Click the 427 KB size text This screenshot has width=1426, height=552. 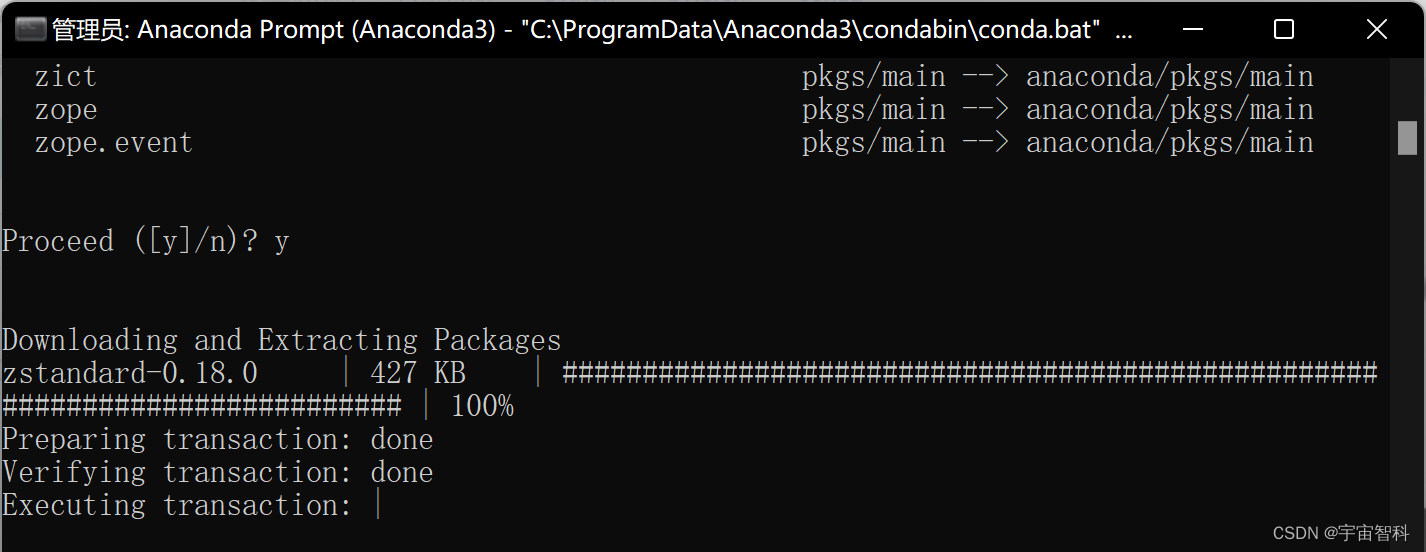pos(418,373)
